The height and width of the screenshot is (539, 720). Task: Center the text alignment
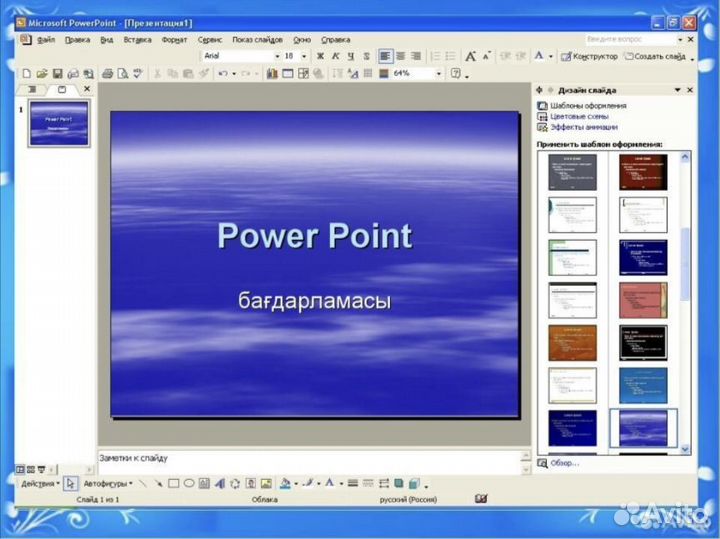tap(401, 56)
